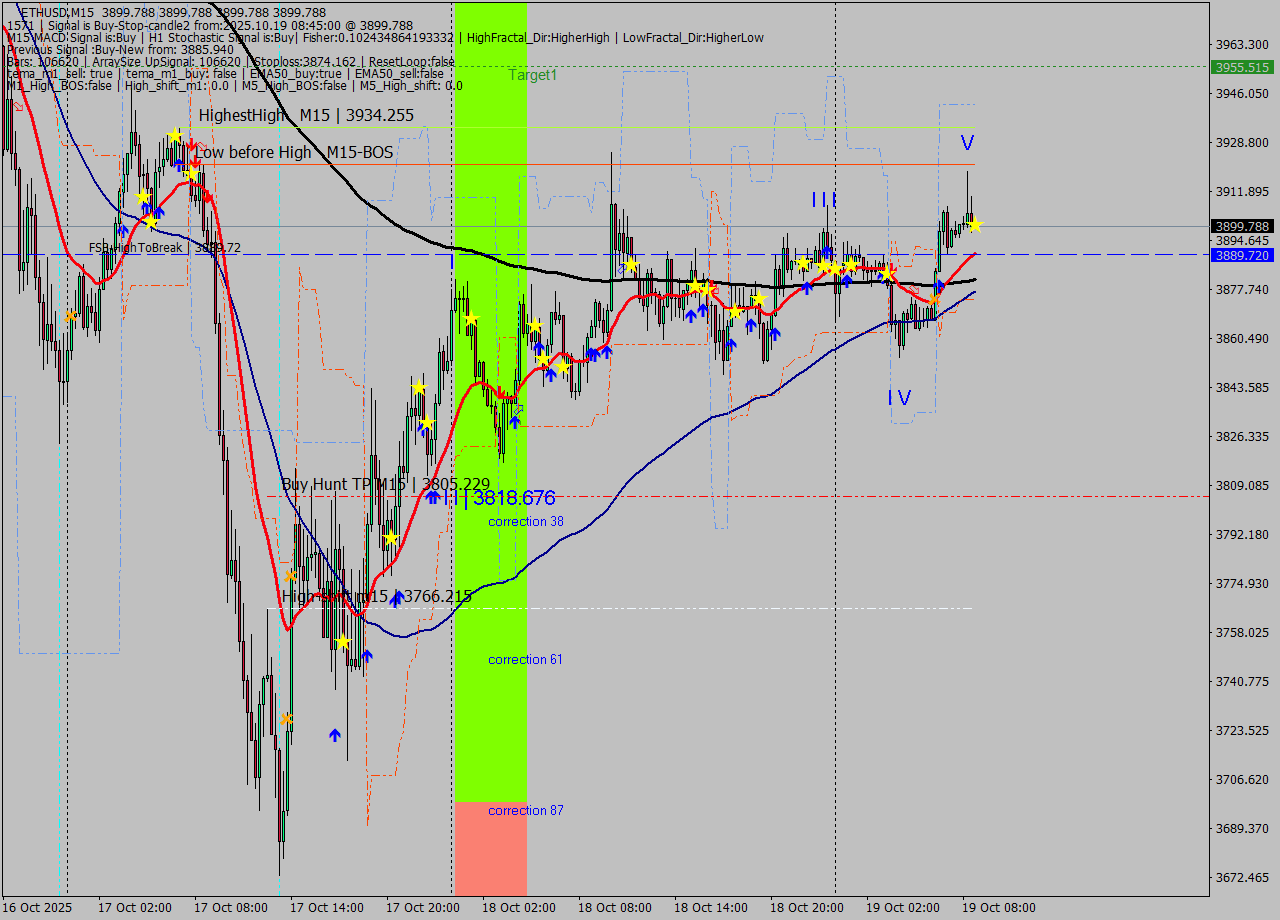Click the isolated blue up arrow below the 17 Oct 14:00 candles

point(335,735)
